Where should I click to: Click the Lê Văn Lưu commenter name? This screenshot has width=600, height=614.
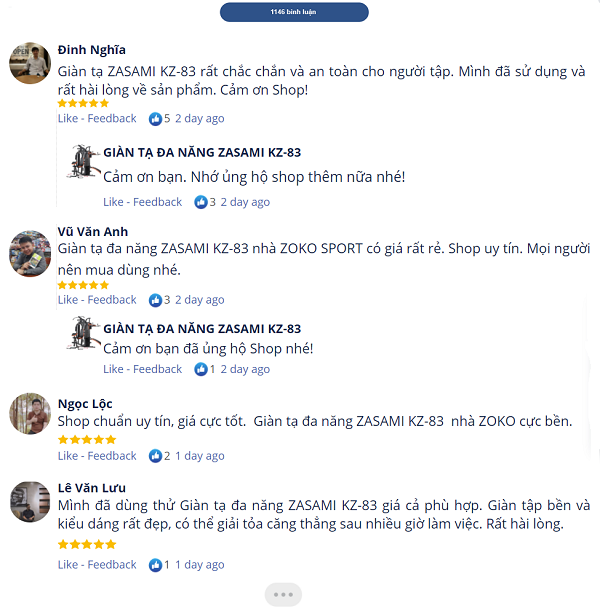(x=92, y=488)
